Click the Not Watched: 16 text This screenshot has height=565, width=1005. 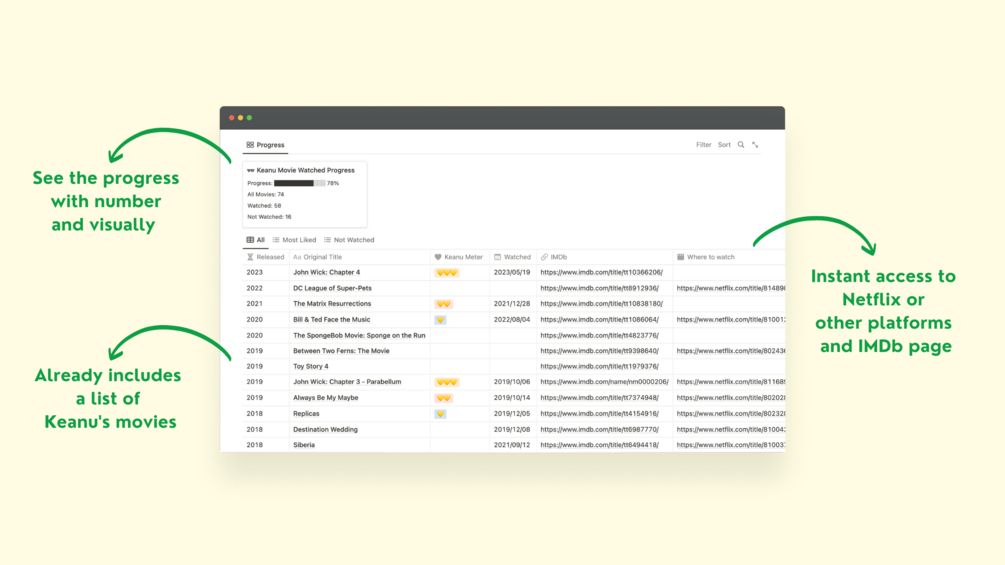coord(269,217)
